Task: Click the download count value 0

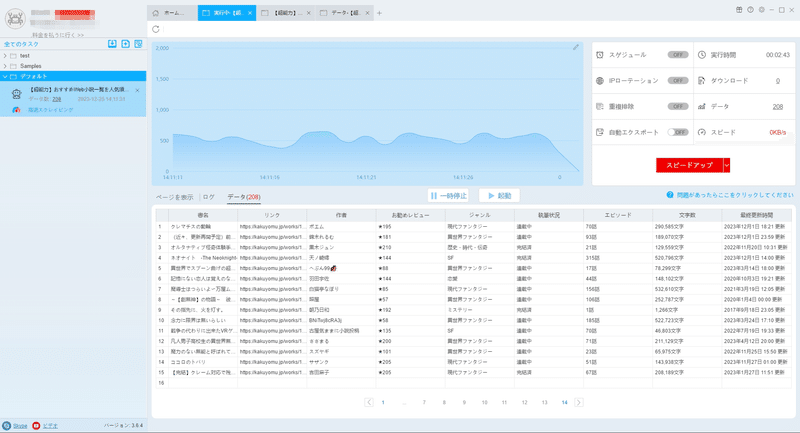Action: 778,81
